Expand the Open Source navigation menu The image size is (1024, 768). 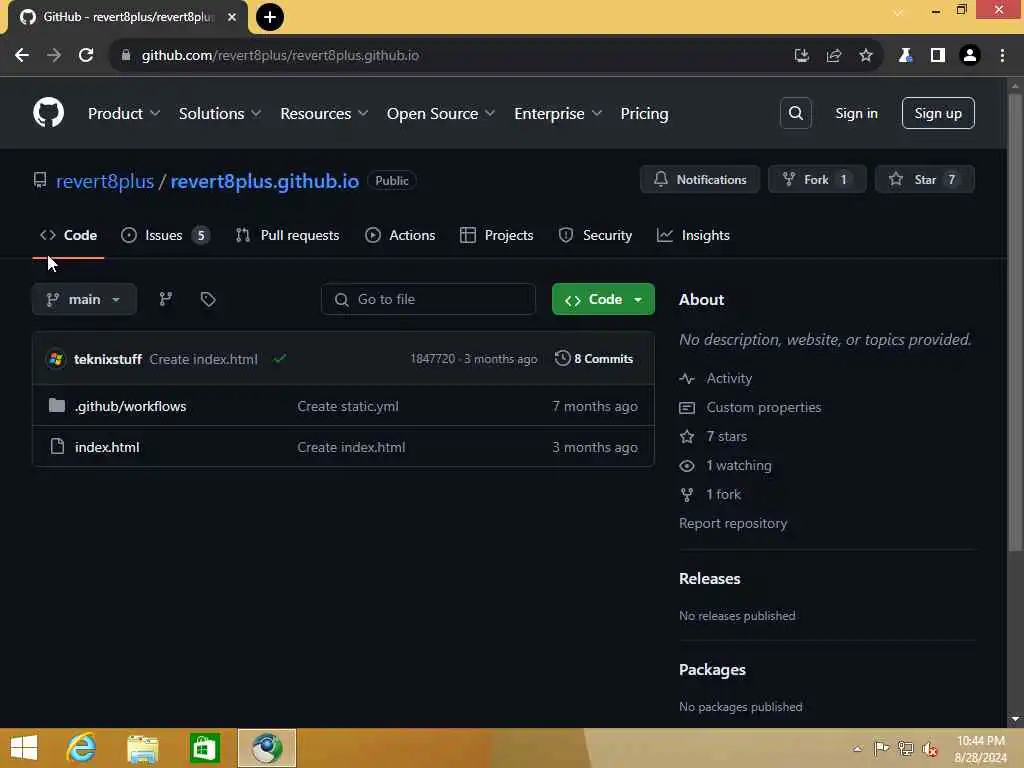441,114
